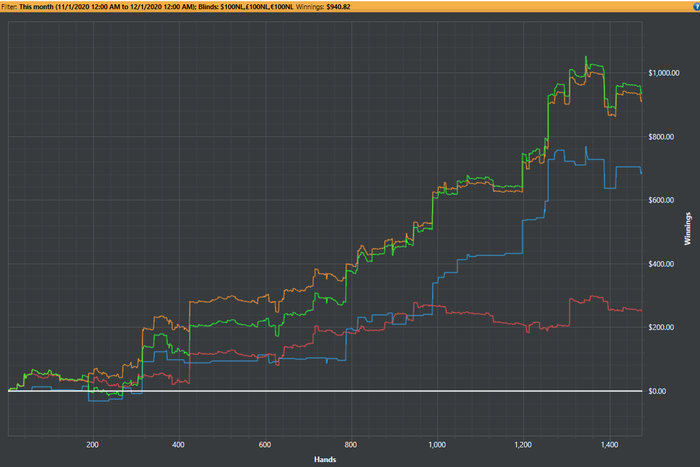Click the $200.00 y-axis label
This screenshot has width=700, height=467.
(x=661, y=328)
